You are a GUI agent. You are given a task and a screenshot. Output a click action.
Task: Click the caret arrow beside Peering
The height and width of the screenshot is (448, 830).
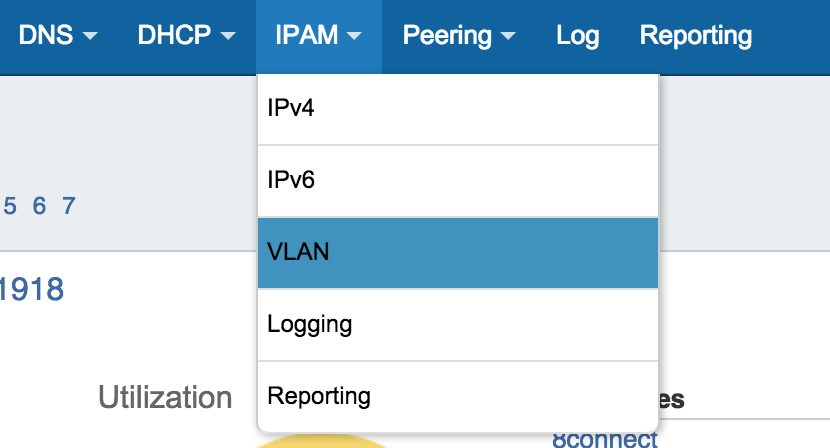click(x=508, y=37)
